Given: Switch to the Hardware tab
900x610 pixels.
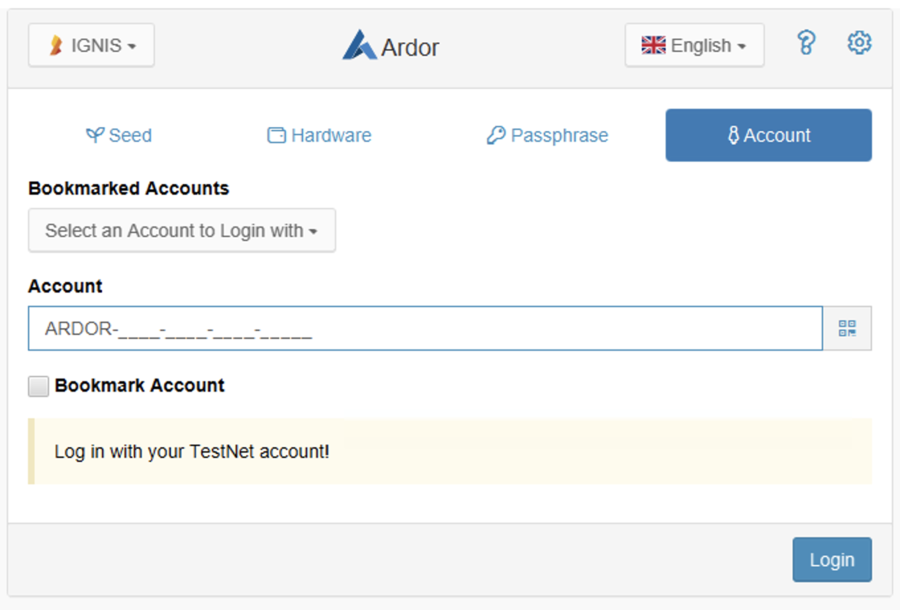Looking at the screenshot, I should [x=318, y=134].
